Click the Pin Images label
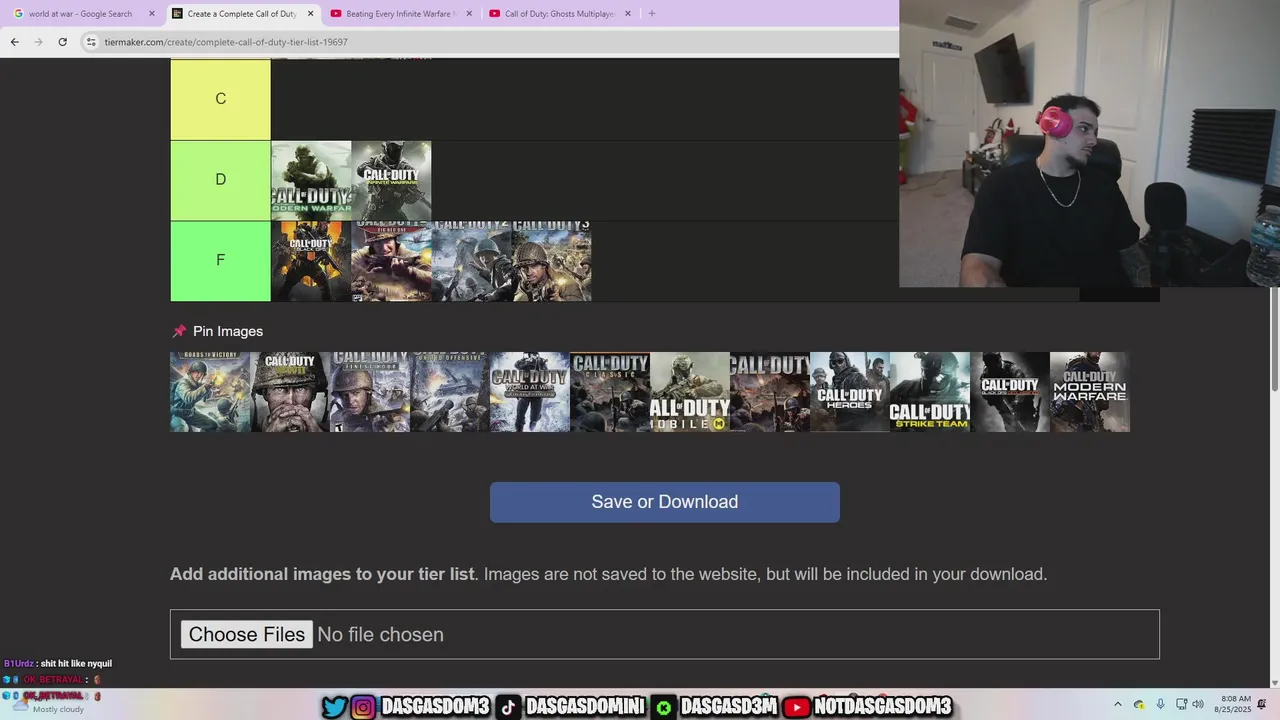The width and height of the screenshot is (1280, 720). [x=228, y=331]
